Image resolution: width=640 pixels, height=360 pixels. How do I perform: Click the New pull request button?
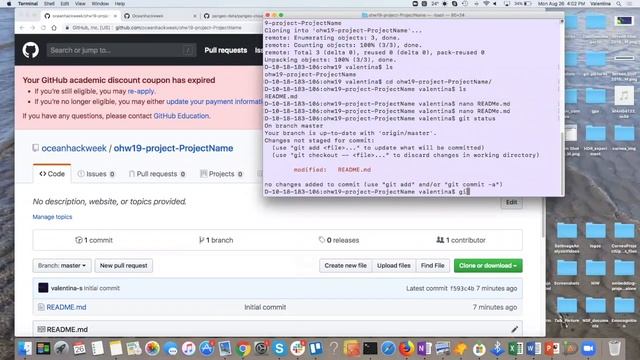124,265
